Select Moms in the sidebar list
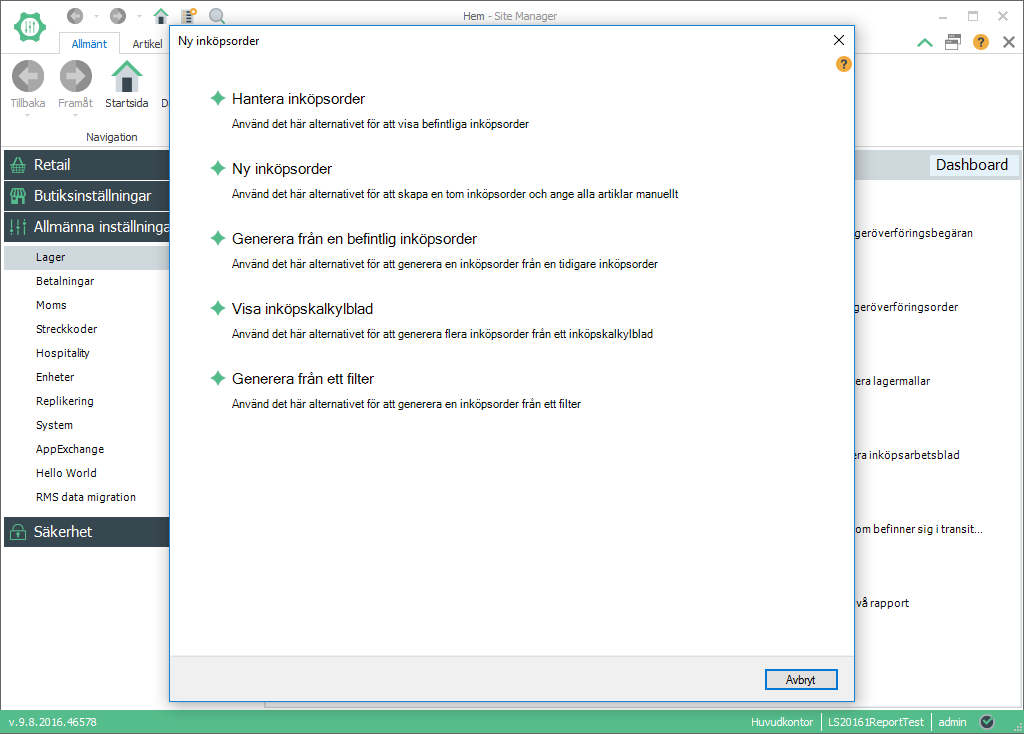Viewport: 1024px width, 734px height. coord(51,305)
